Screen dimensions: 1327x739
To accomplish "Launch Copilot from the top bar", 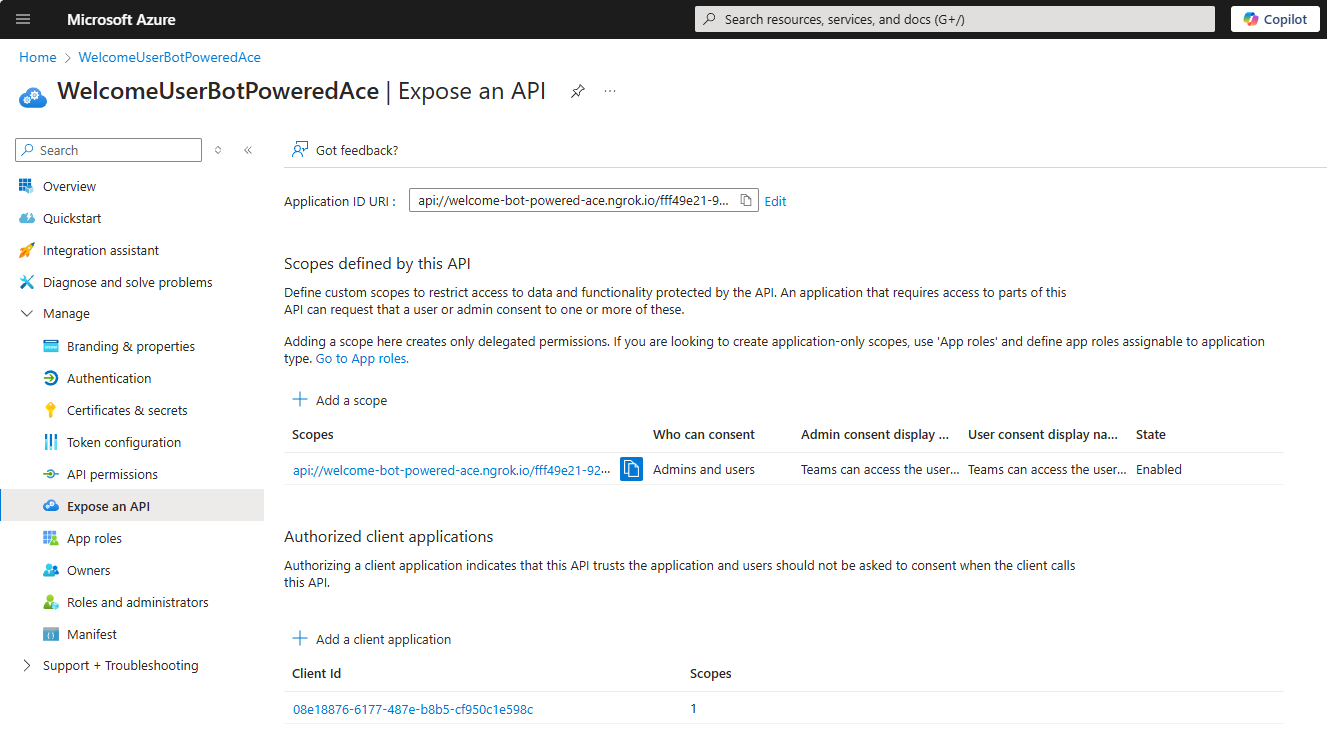I will click(1274, 19).
